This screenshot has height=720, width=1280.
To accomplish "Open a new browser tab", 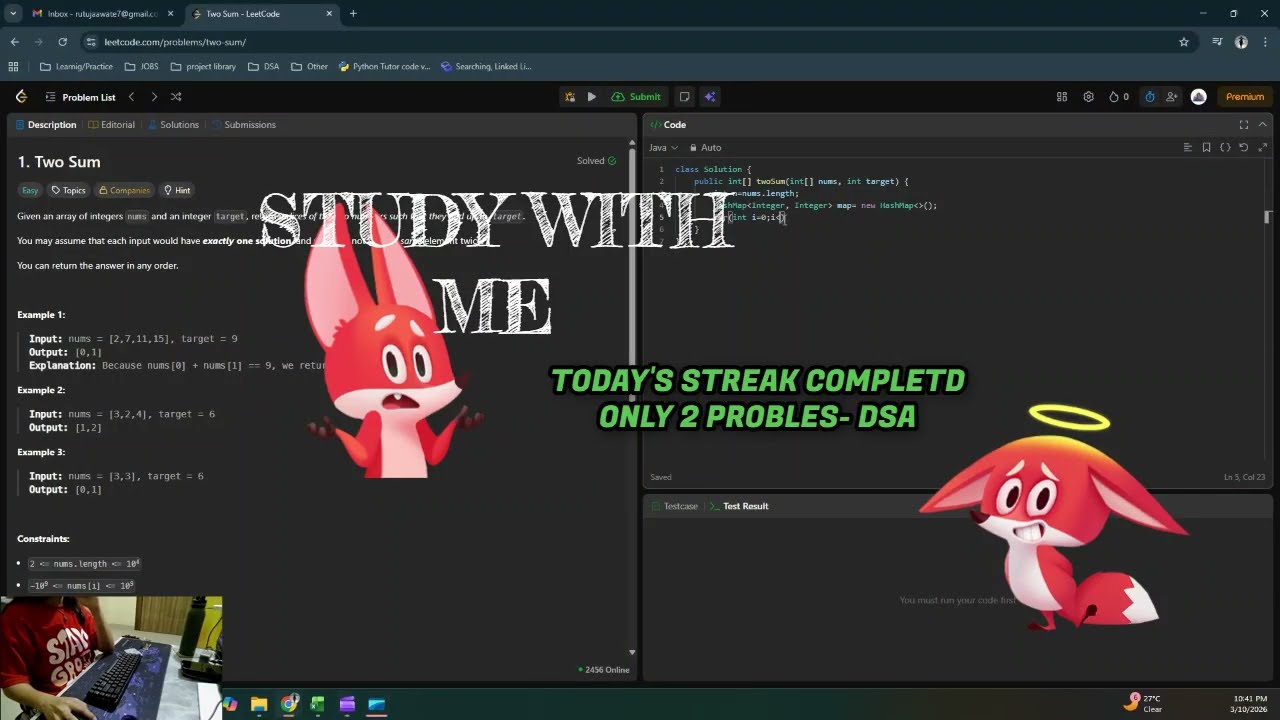I will 353,14.
